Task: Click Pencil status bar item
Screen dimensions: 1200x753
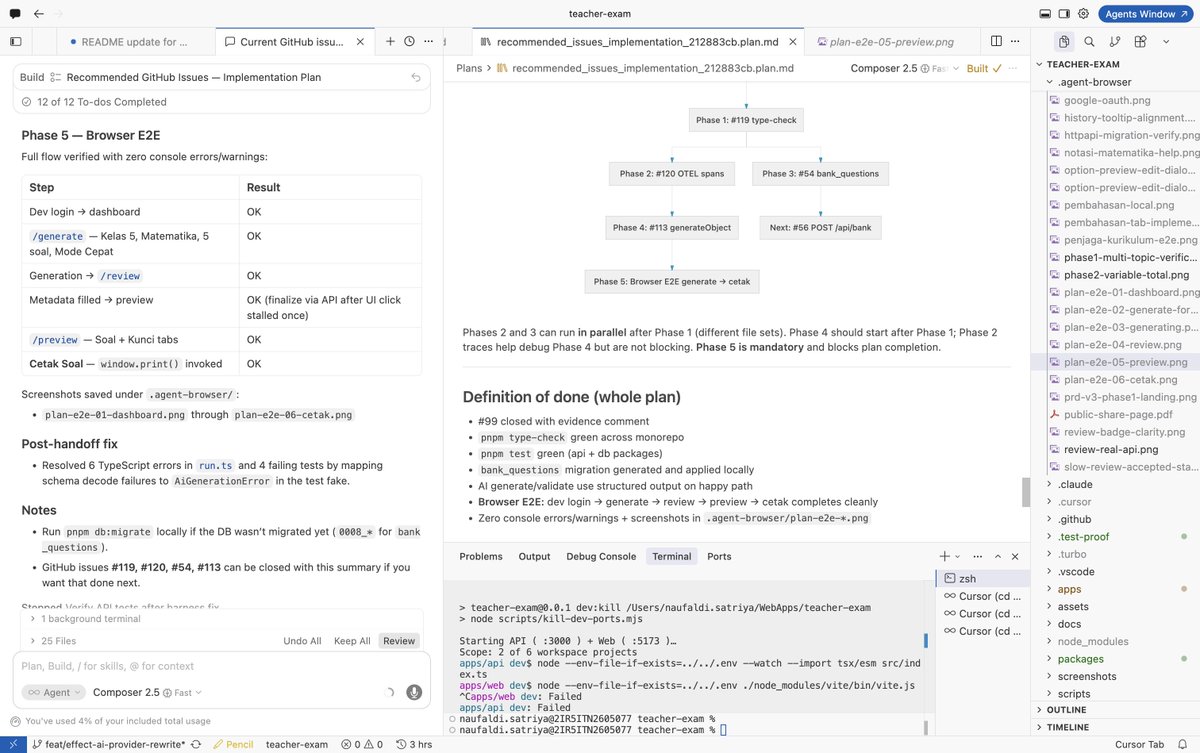Action: 232,744
